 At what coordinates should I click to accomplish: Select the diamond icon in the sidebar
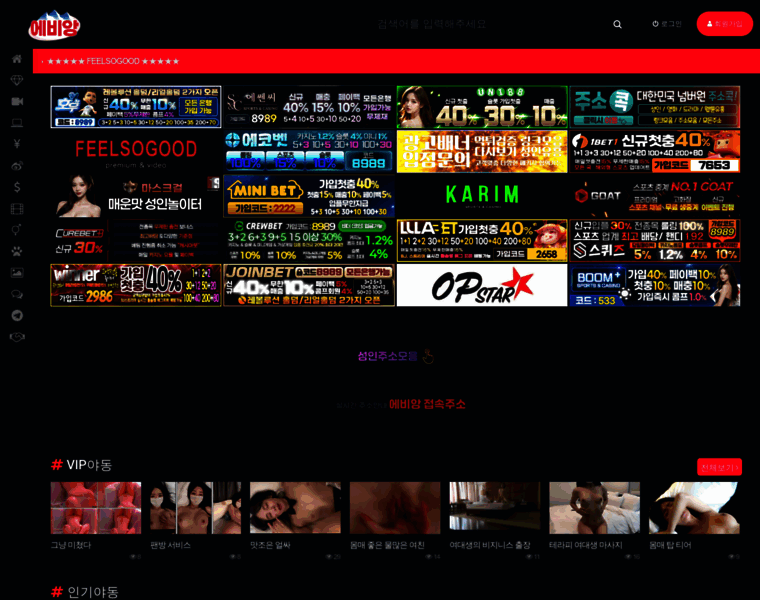[x=17, y=80]
